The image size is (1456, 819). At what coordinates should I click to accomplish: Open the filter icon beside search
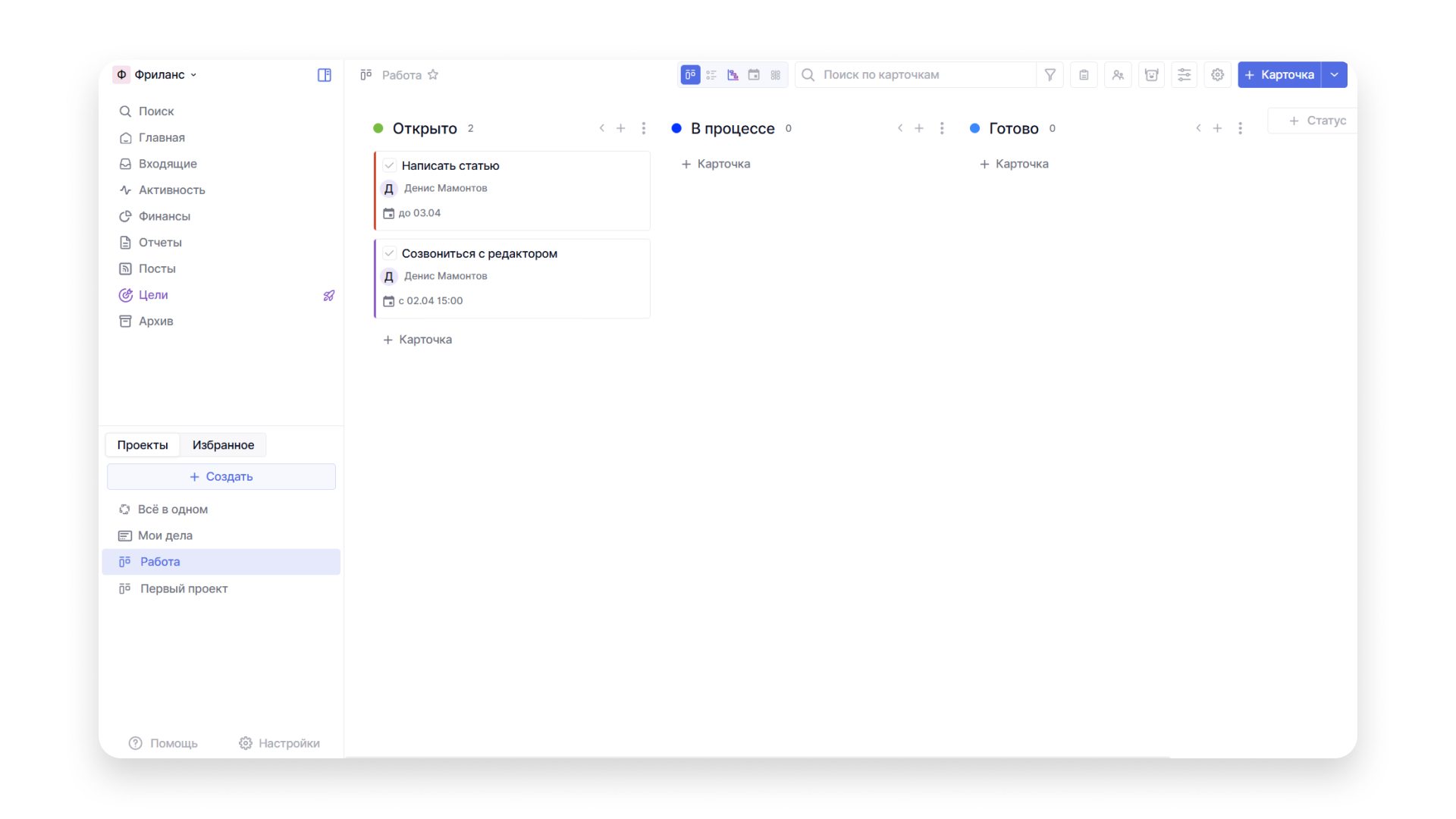1050,74
